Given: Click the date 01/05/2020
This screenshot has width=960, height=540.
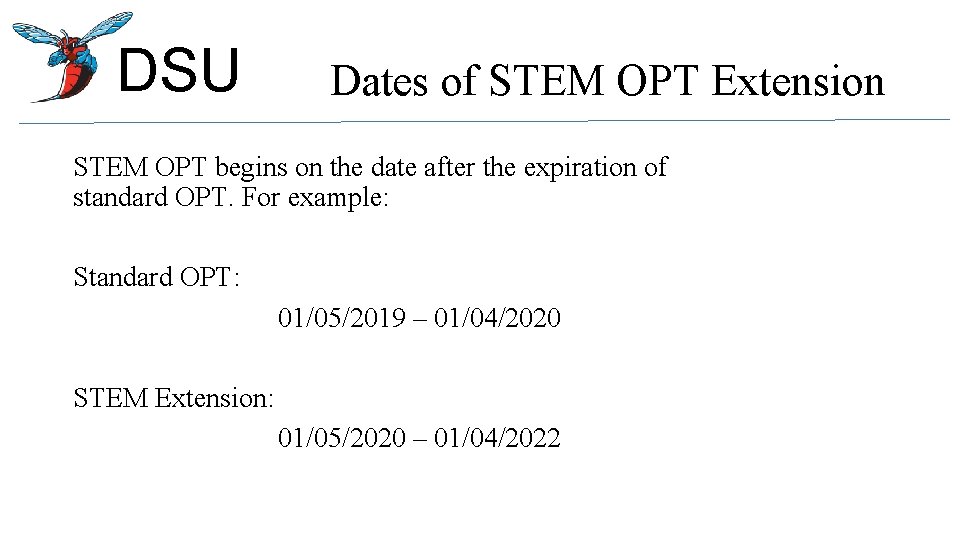Looking at the screenshot, I should tap(342, 438).
